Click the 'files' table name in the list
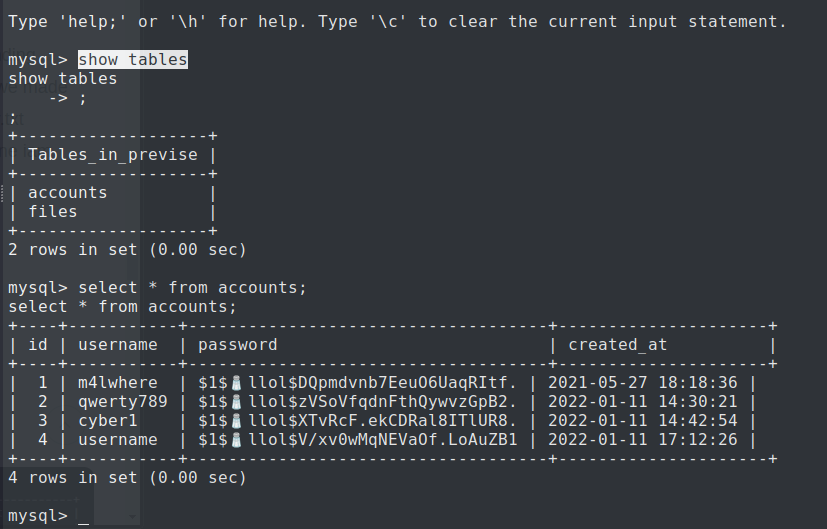The image size is (827, 529). [52, 212]
